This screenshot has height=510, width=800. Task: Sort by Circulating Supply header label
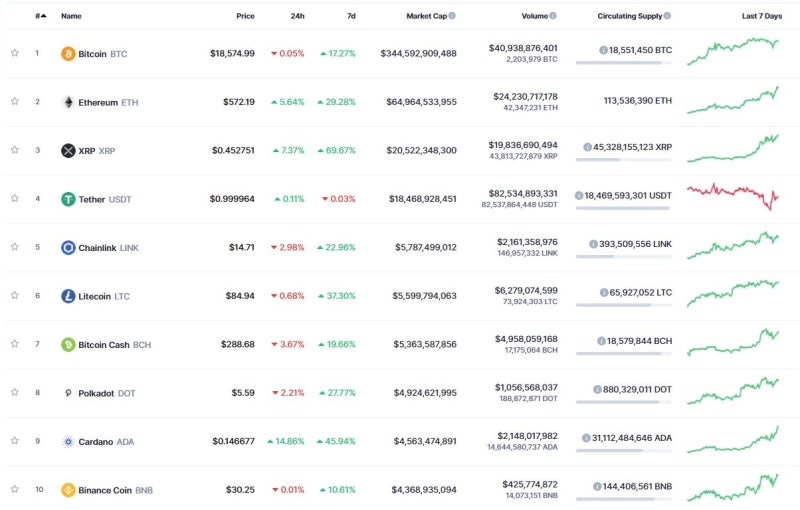630,16
